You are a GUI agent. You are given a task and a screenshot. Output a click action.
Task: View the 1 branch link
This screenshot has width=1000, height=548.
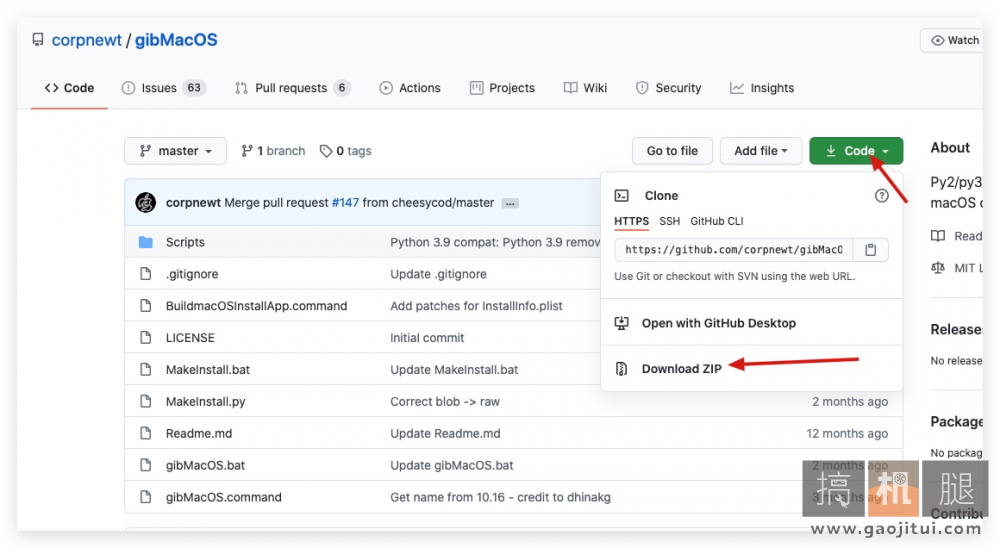273,151
